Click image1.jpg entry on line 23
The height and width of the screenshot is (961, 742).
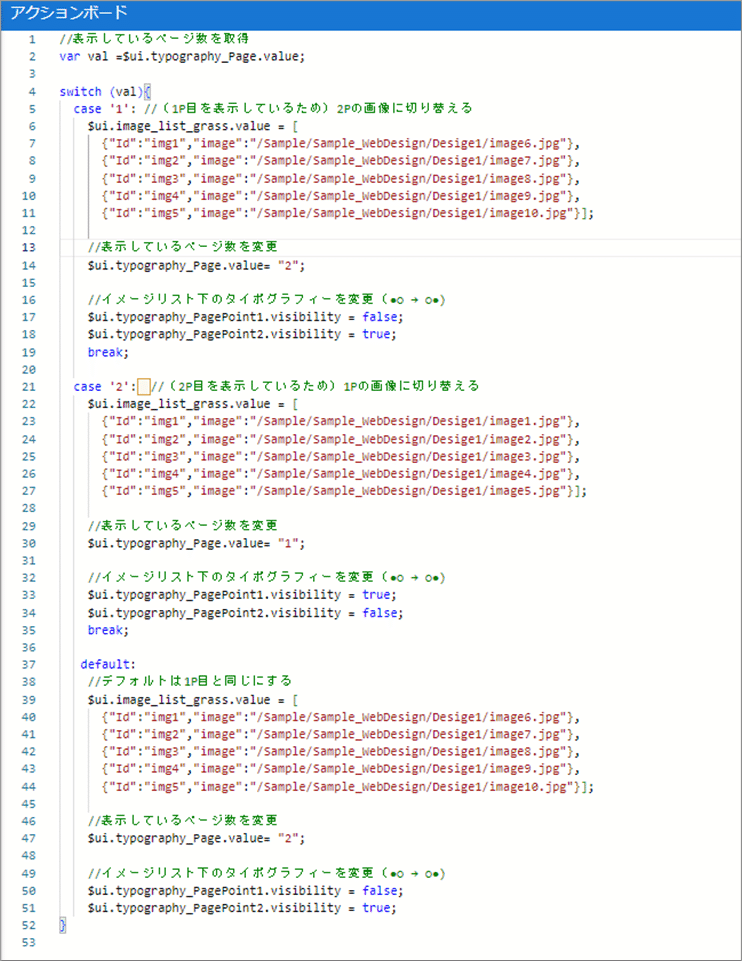[341, 422]
